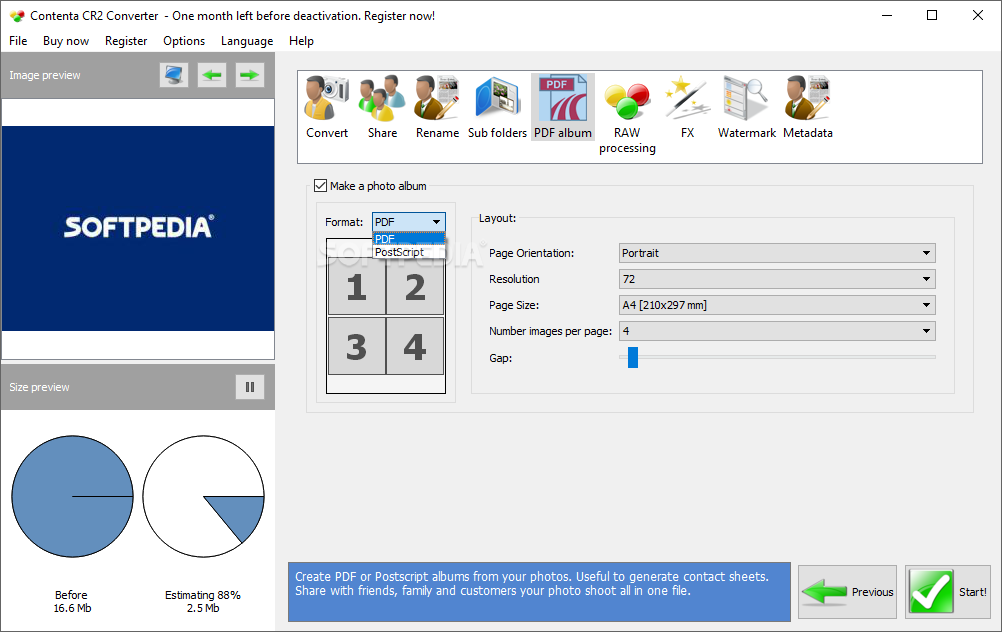Open the Watermark step
Screen dimensions: 1002x632
pyautogui.click(x=746, y=107)
